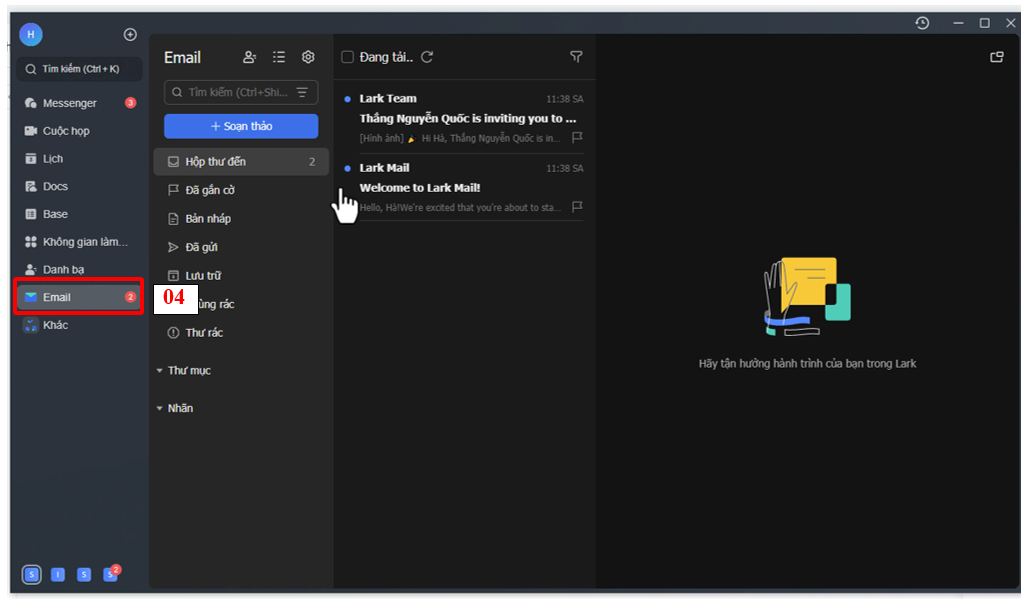Screen dimensions: 1031x604
Task: Switch to account icon with badge 2
Action: click(110, 574)
